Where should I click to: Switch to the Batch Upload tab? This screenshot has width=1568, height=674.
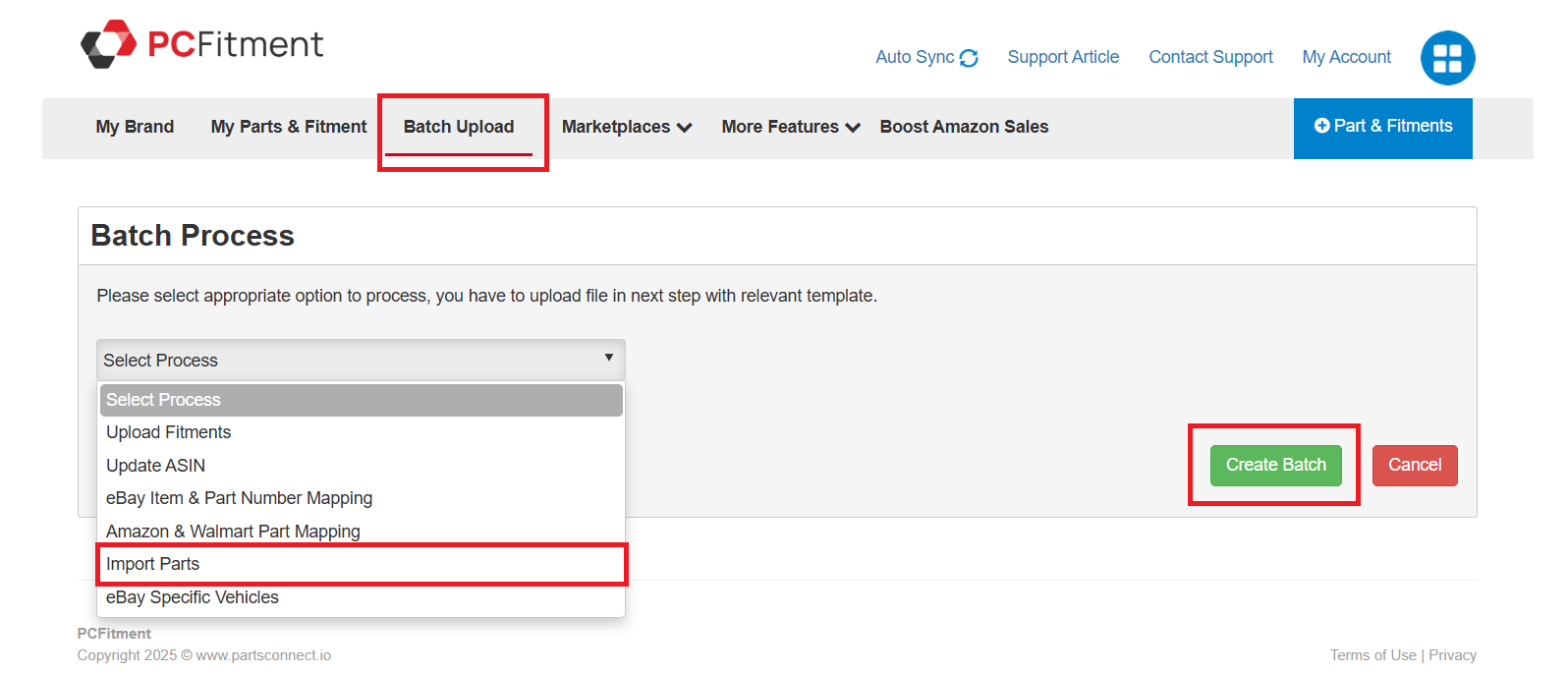click(x=459, y=126)
